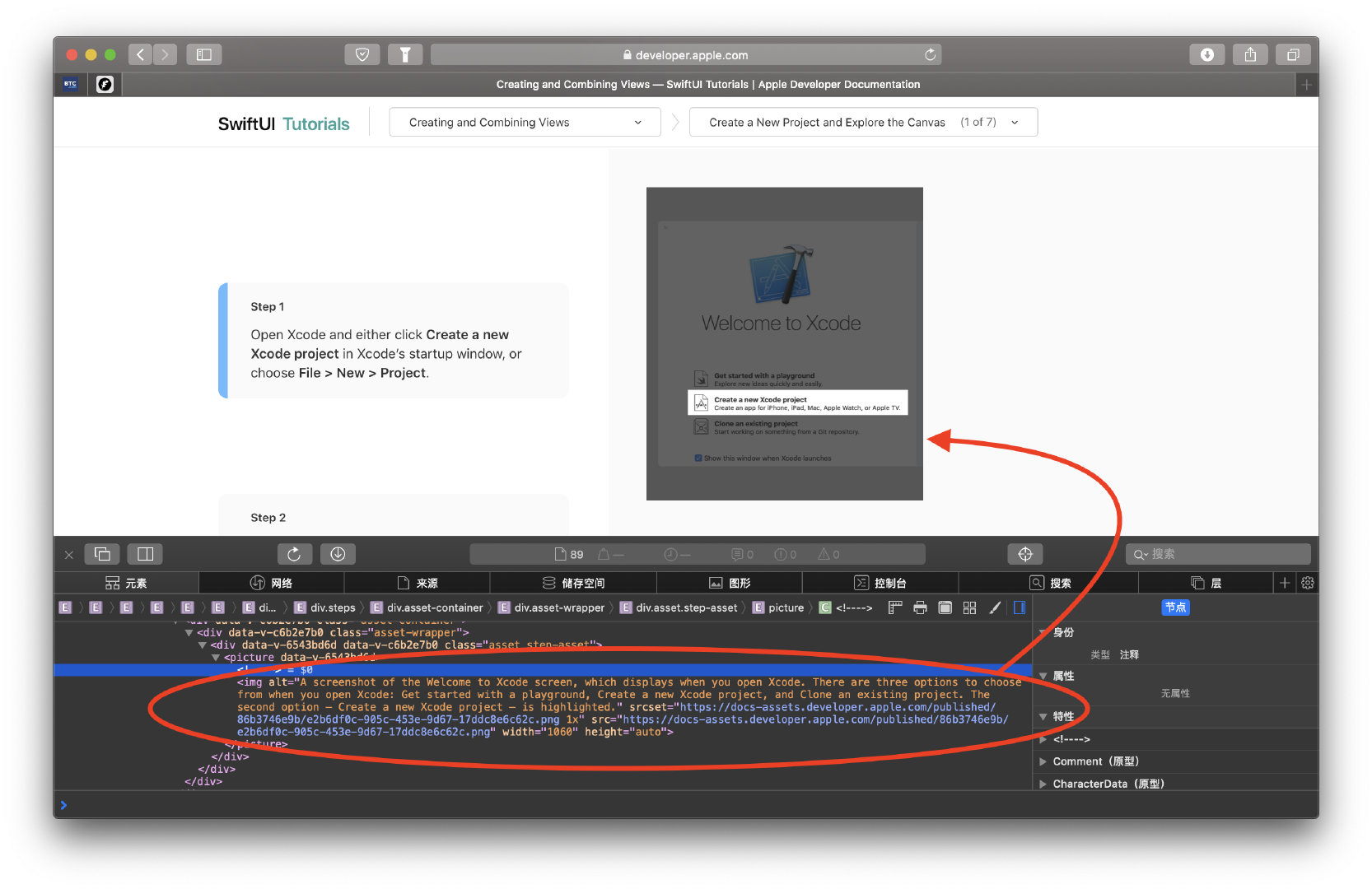Screen dimensions: 1372x889
Task: Reload page from inspector toolbar
Action: tap(294, 554)
